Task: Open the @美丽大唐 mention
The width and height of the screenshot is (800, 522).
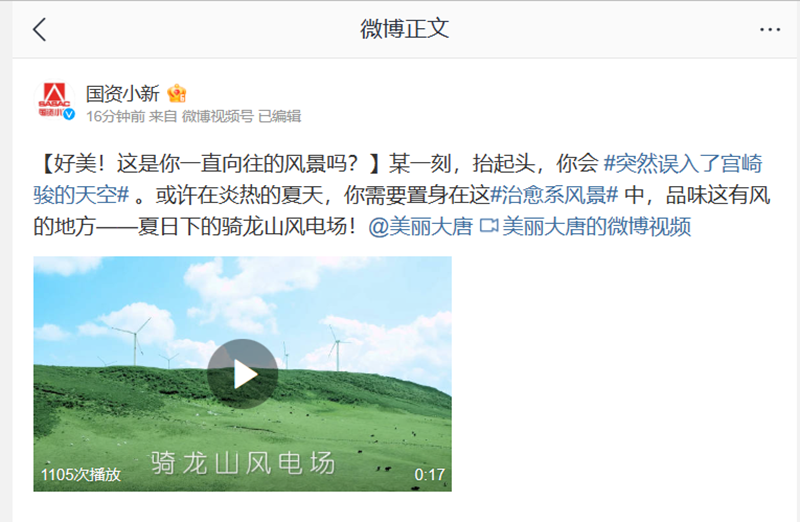Action: 420,226
